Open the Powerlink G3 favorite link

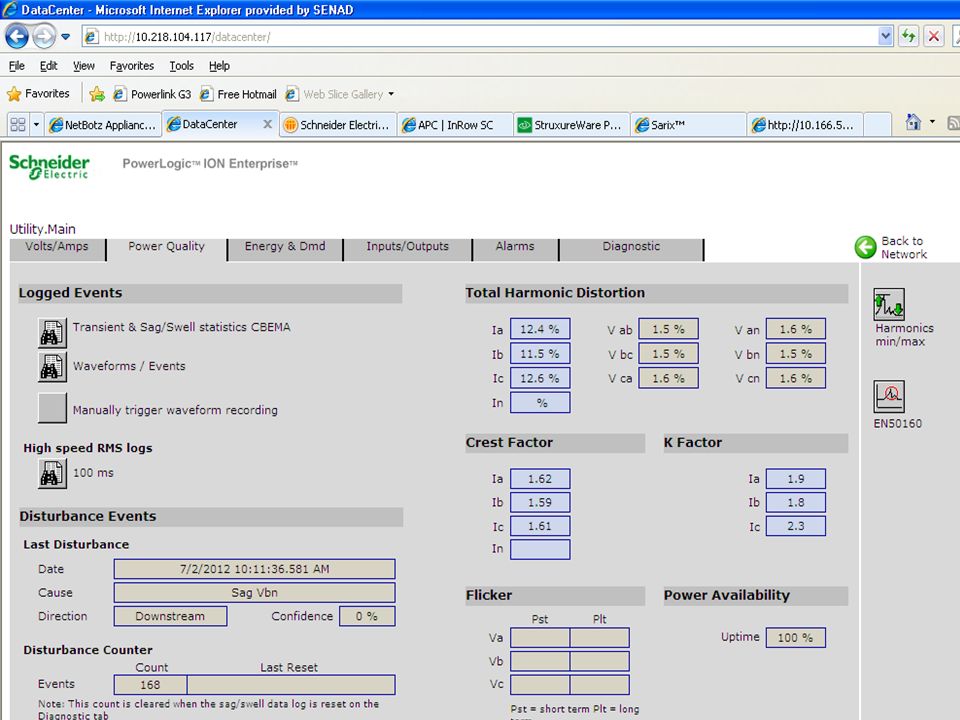pos(152,94)
